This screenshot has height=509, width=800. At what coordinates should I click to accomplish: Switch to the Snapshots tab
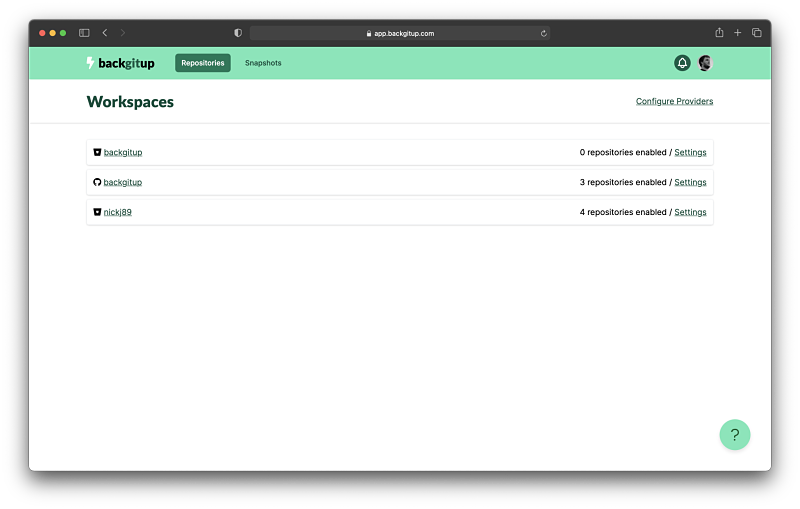point(263,63)
